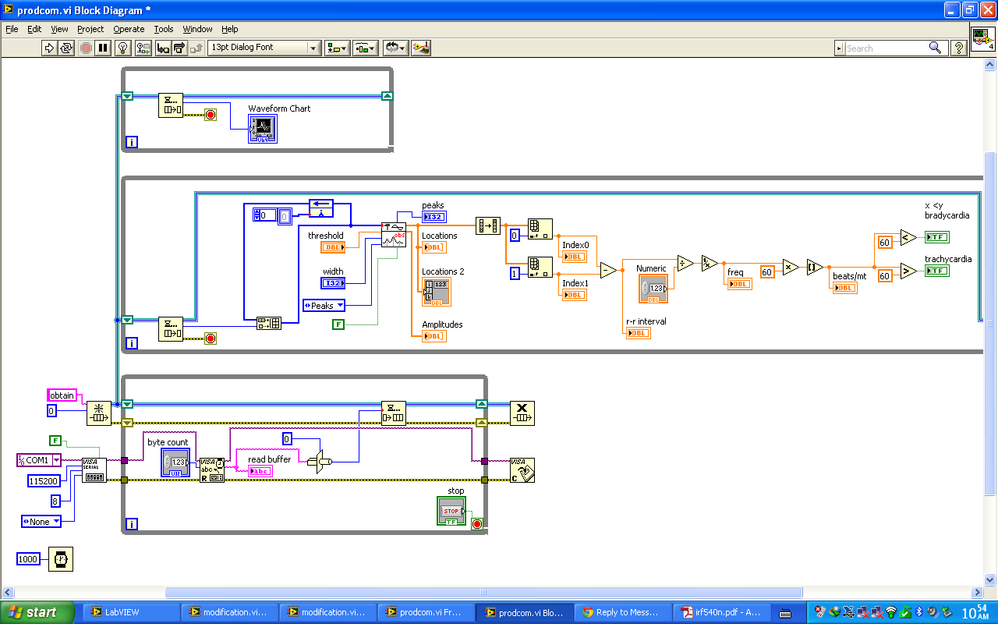Select the r-r interval DBL indicator
Screen dimensions: 998x624
point(638,333)
